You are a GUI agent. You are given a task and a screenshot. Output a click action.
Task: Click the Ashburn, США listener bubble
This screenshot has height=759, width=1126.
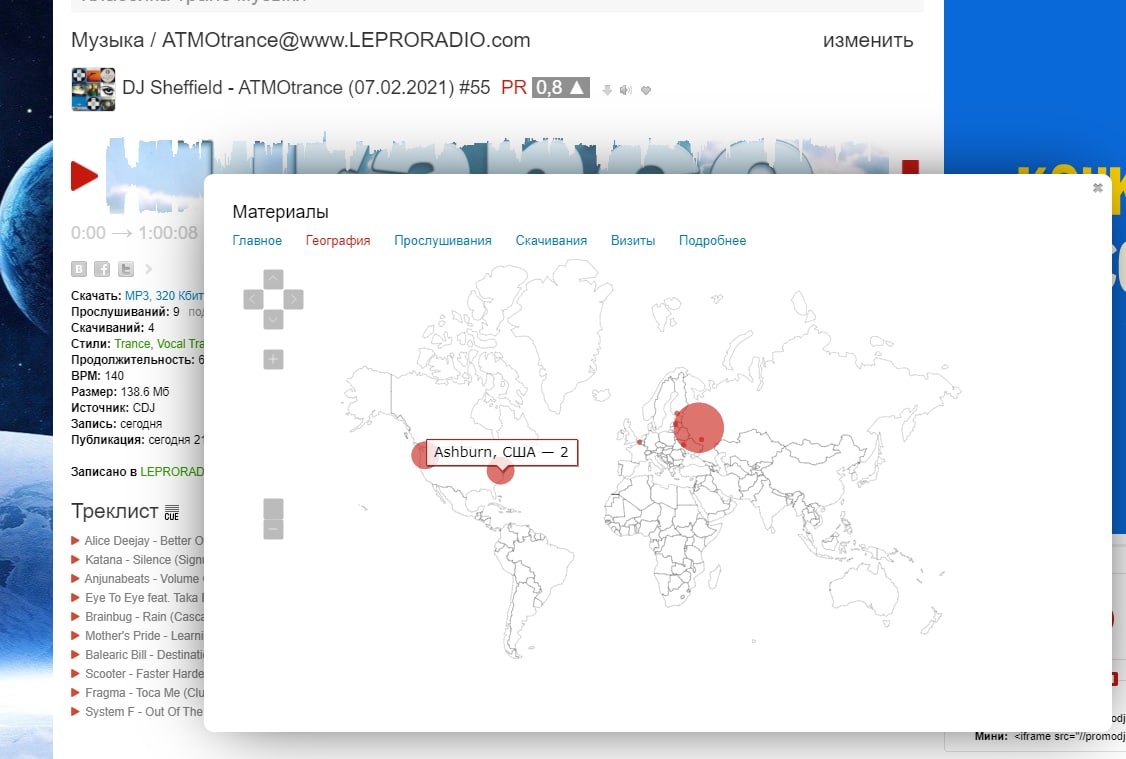coord(501,471)
